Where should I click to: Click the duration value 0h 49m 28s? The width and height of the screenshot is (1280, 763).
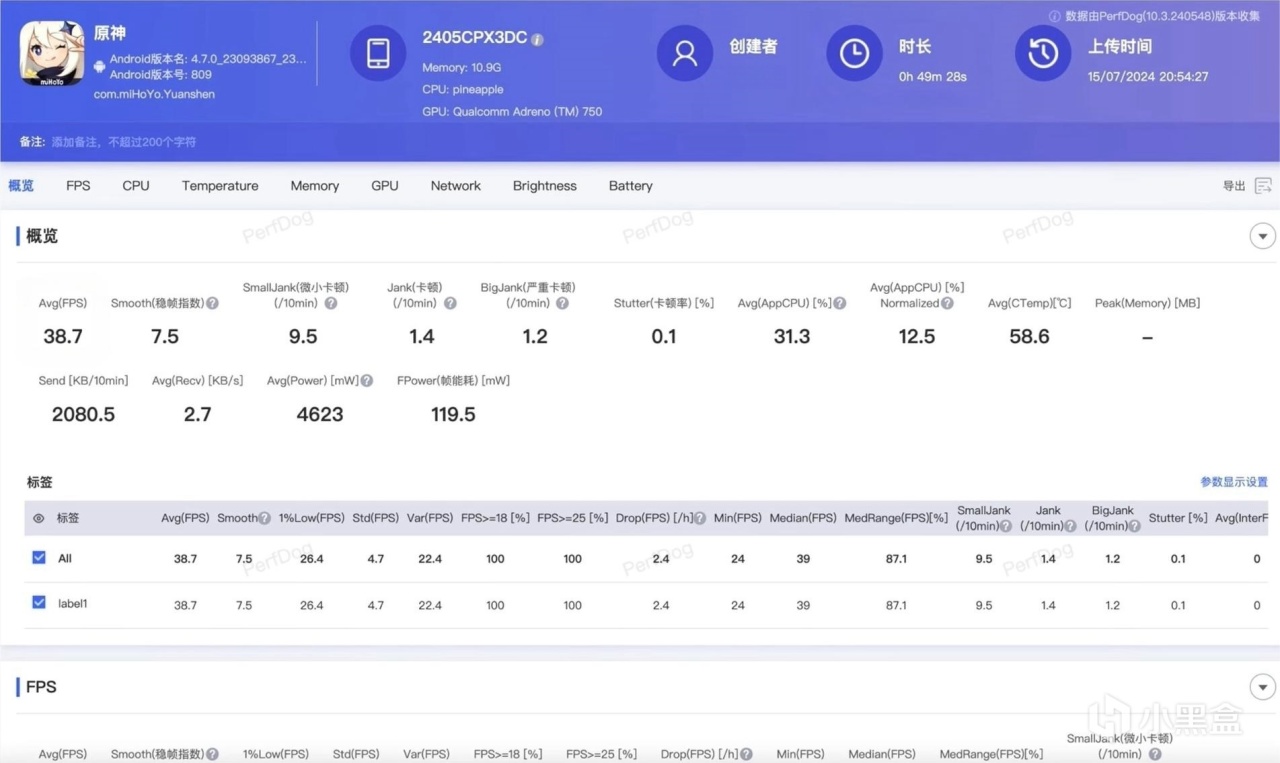coord(933,76)
